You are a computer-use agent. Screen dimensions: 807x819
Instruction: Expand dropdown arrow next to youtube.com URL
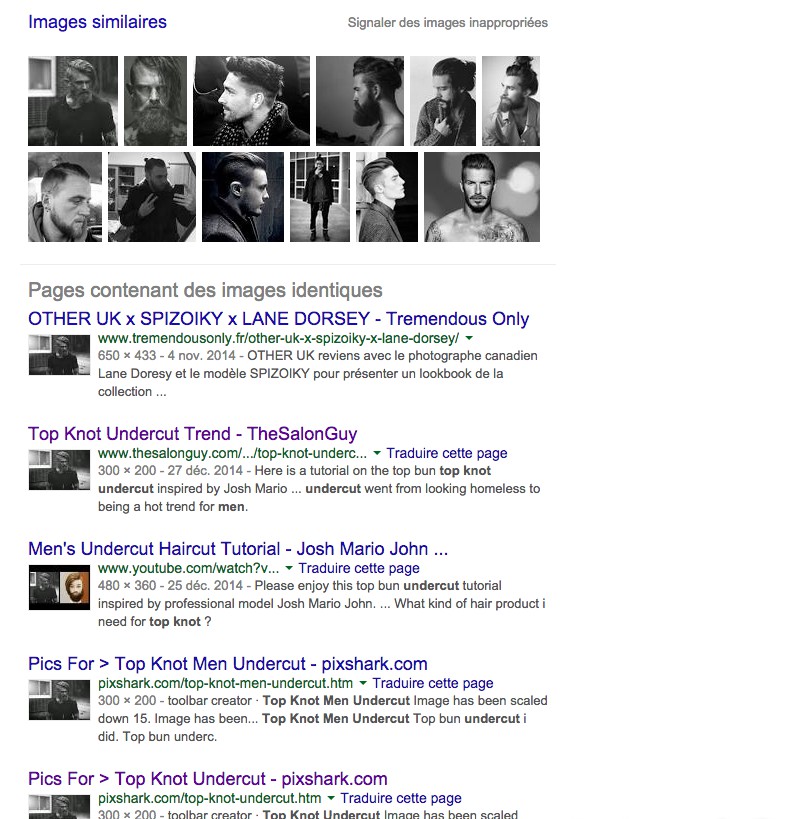pyautogui.click(x=289, y=568)
